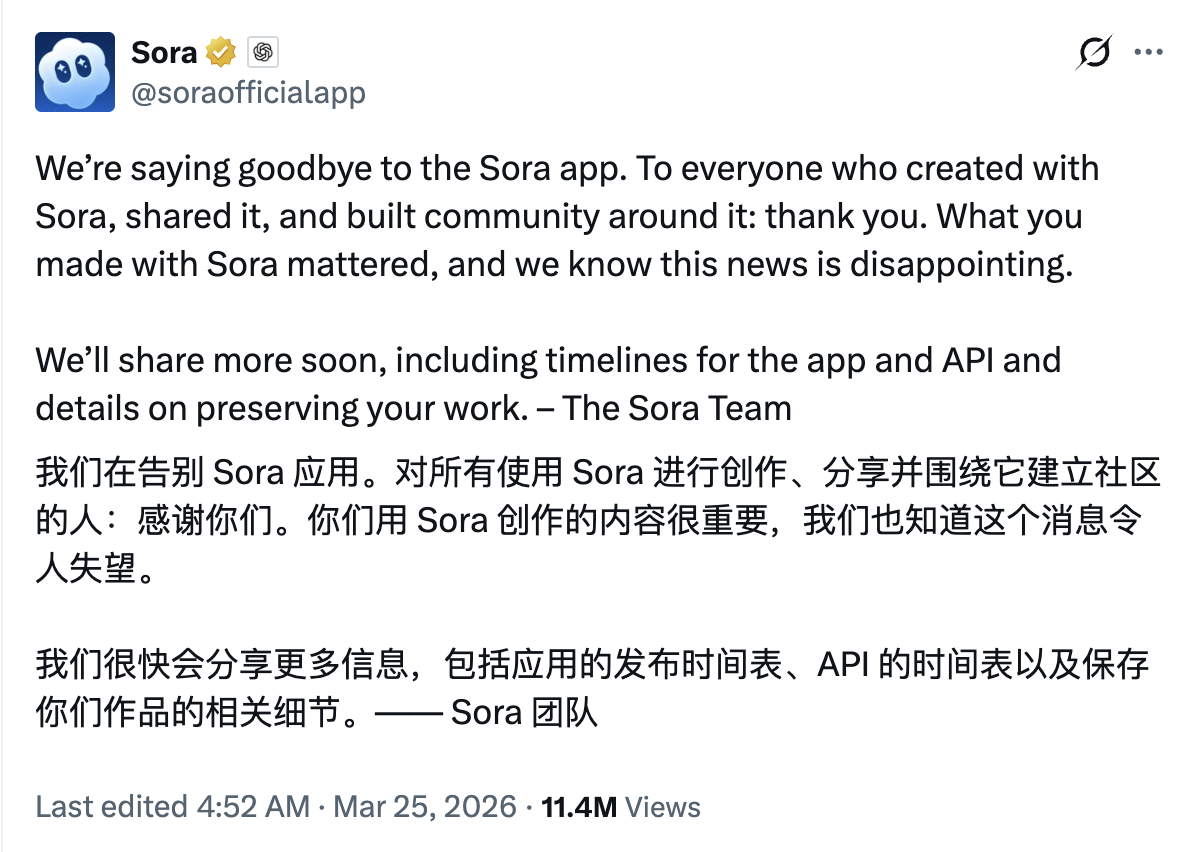Click the Chinese text 人失望

point(85,568)
